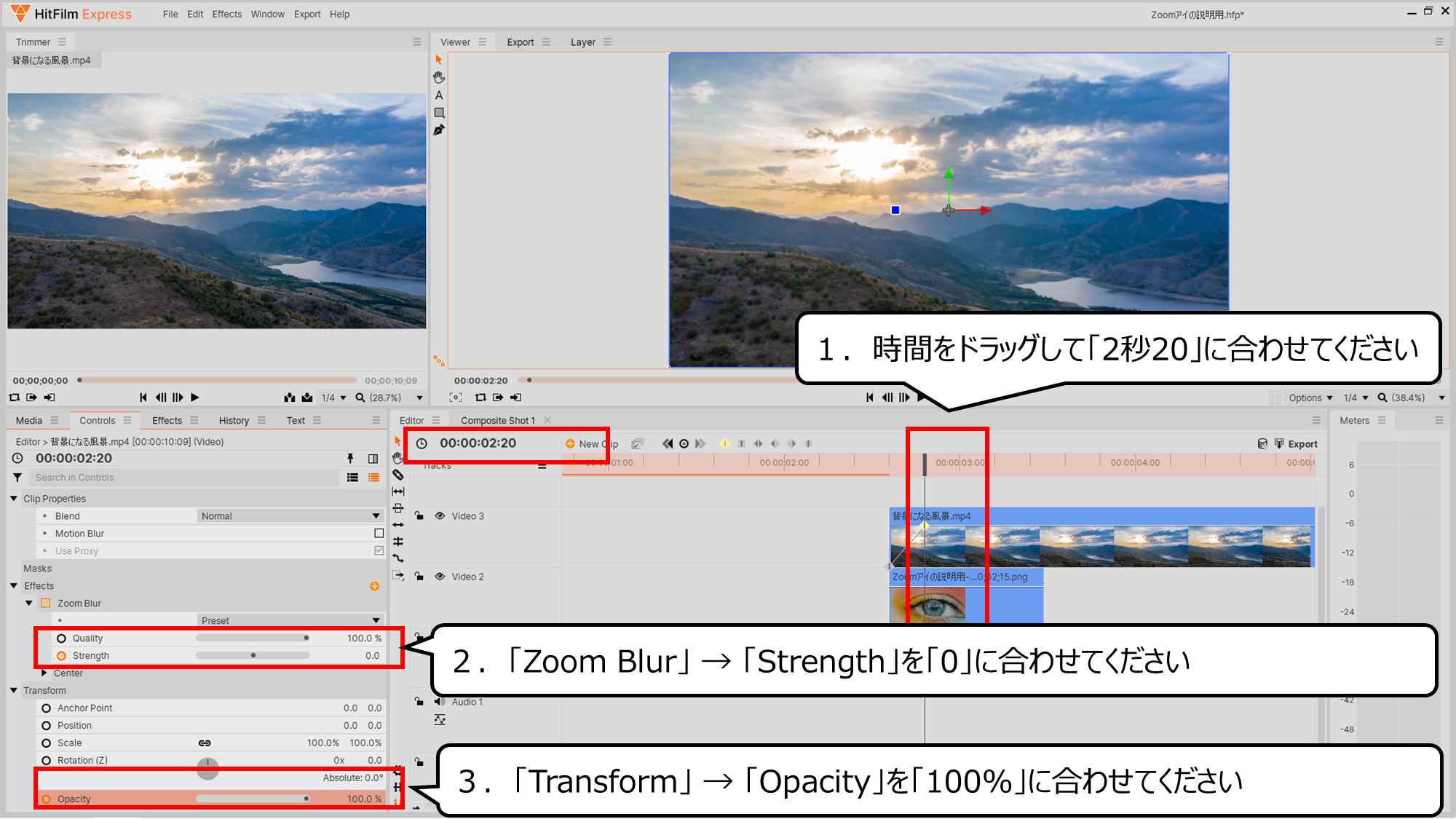Screen dimensions: 1456x819
Task: Click the Trimmer scrub bar
Action: (x=217, y=380)
